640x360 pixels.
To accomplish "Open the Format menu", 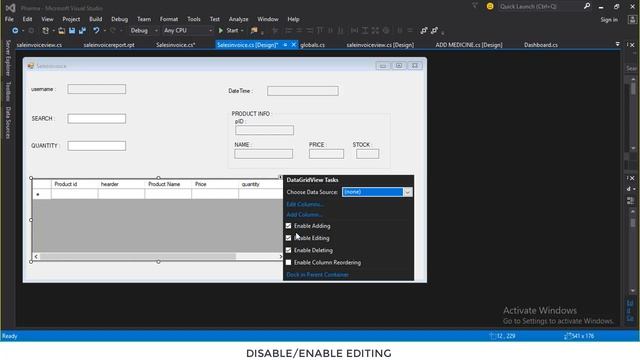I will (169, 19).
